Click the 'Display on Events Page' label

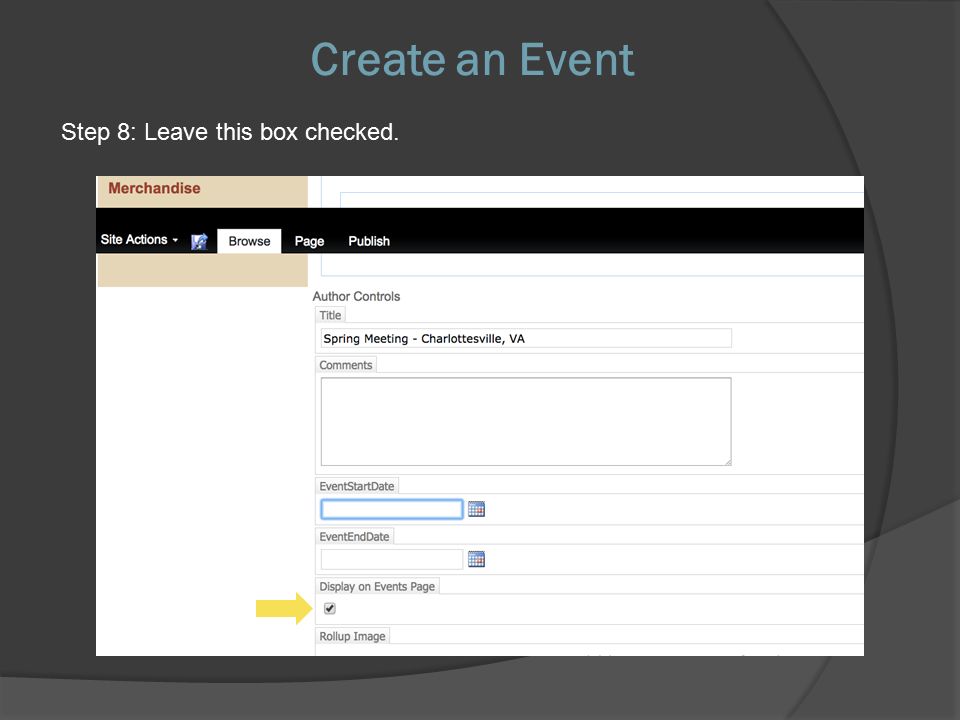(377, 587)
